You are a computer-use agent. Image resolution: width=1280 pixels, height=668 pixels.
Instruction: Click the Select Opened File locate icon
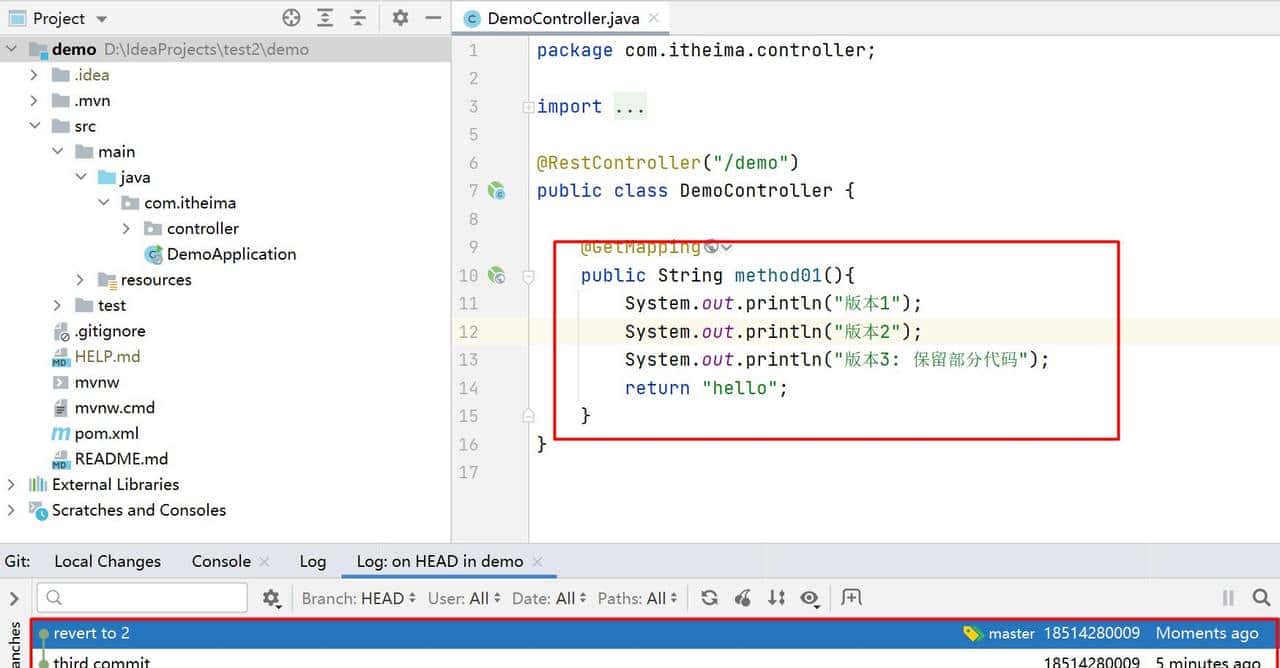coord(291,18)
